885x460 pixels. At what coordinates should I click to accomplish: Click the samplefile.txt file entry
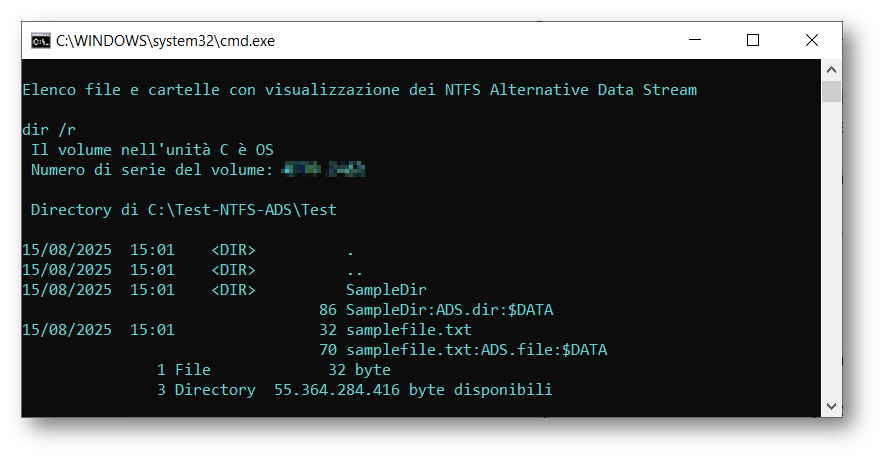pos(408,330)
